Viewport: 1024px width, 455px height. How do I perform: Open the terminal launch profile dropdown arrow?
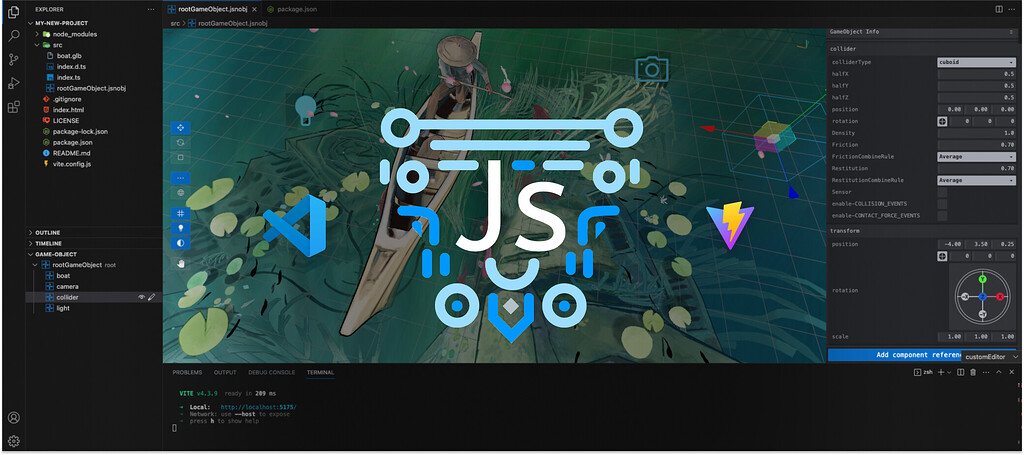950,372
